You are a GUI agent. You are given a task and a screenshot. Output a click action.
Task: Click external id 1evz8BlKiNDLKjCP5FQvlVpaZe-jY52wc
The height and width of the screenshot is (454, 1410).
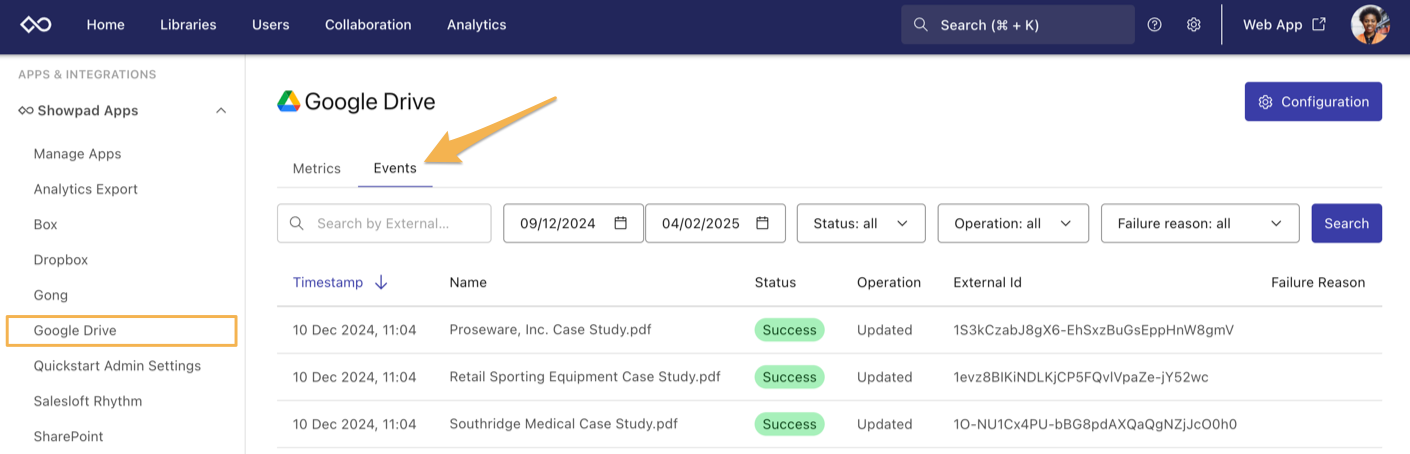pyautogui.click(x=1081, y=377)
